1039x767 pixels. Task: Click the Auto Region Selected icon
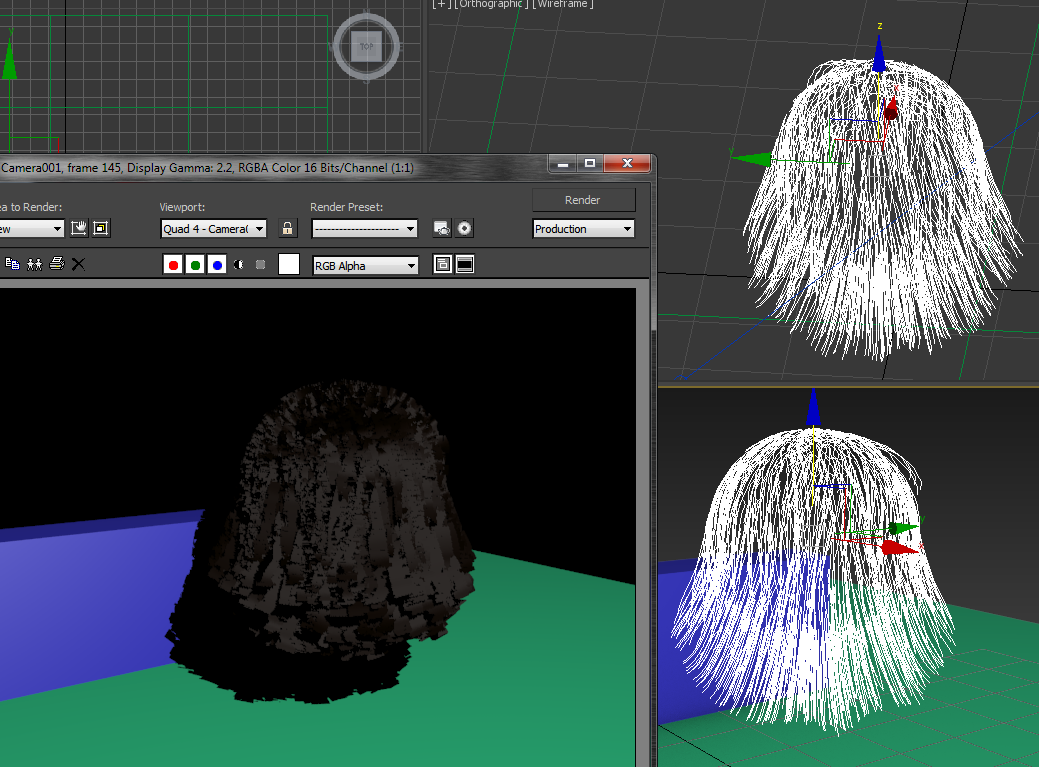pos(101,229)
